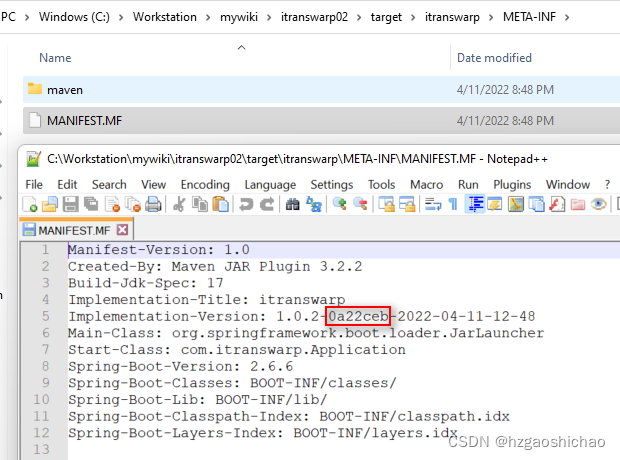The image size is (620, 460).
Task: Open Find with the binoculars icon
Action: point(293,204)
